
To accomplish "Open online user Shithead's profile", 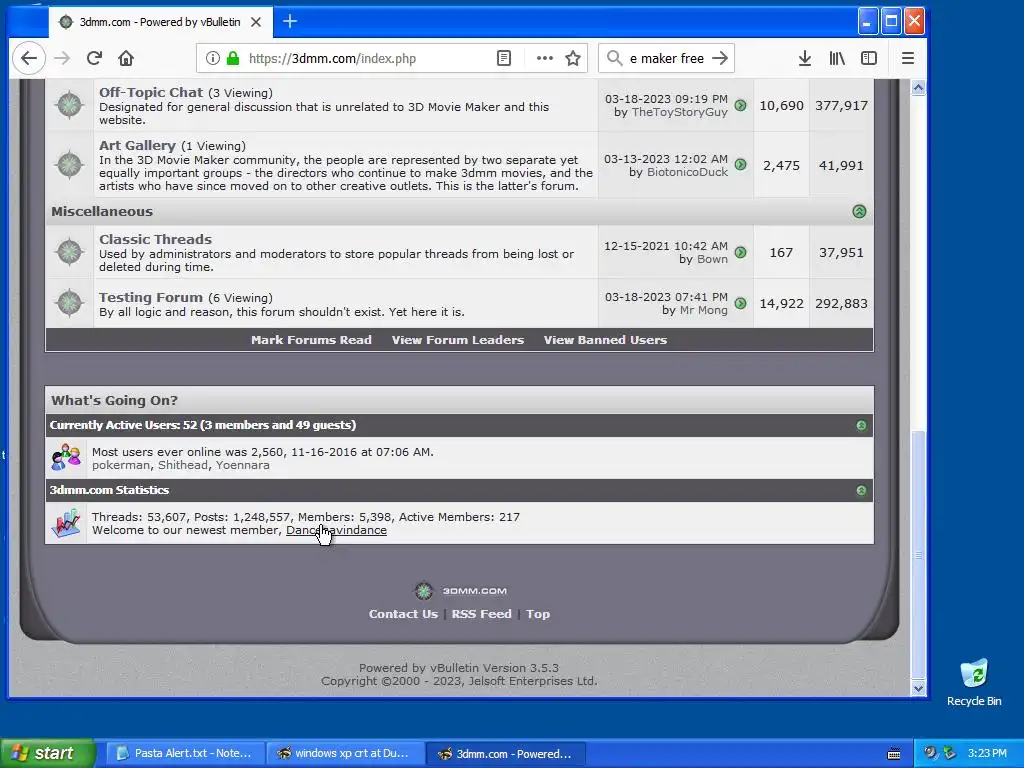I will [183, 465].
